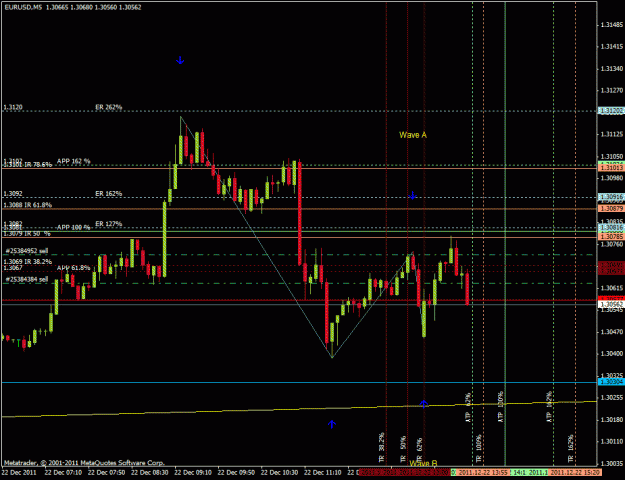This screenshot has width=625, height=480.
Task: Select the 'APP 162 %' label
Action: (74, 161)
